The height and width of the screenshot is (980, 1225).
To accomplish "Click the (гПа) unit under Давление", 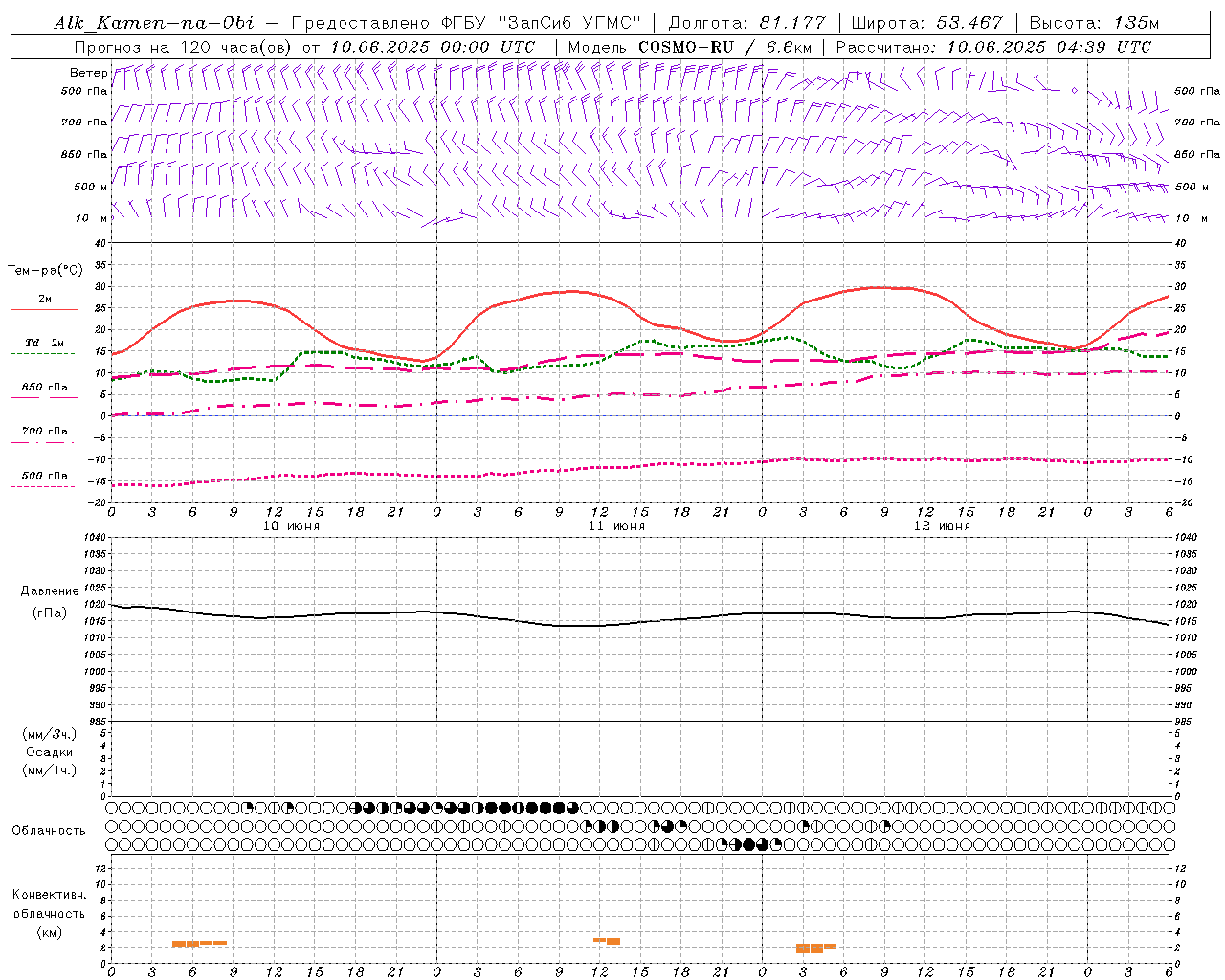I will click(50, 612).
